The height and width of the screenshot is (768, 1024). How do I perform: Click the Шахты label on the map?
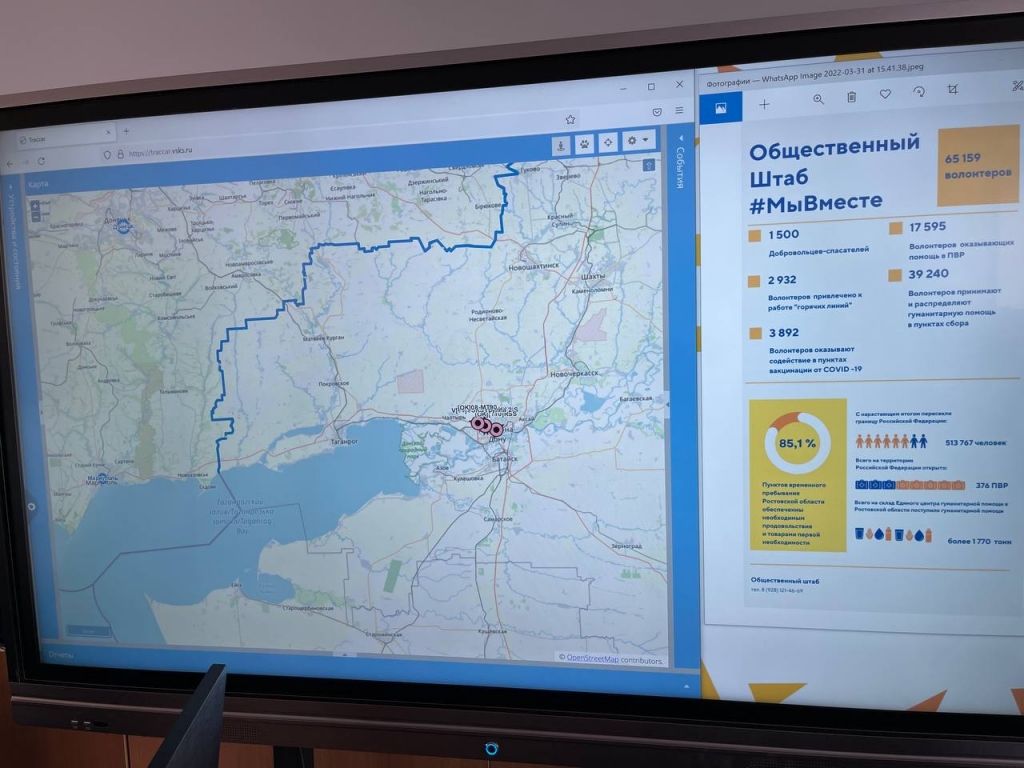(x=592, y=276)
